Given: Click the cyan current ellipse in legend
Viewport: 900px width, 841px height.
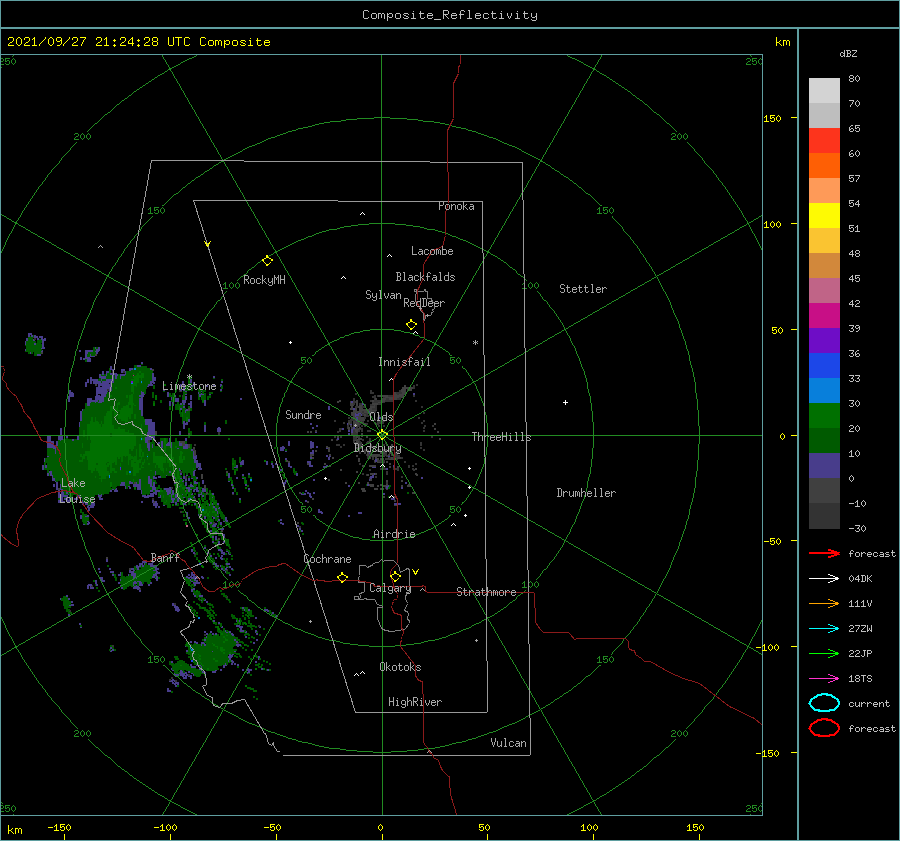Looking at the screenshot, I should [x=824, y=703].
